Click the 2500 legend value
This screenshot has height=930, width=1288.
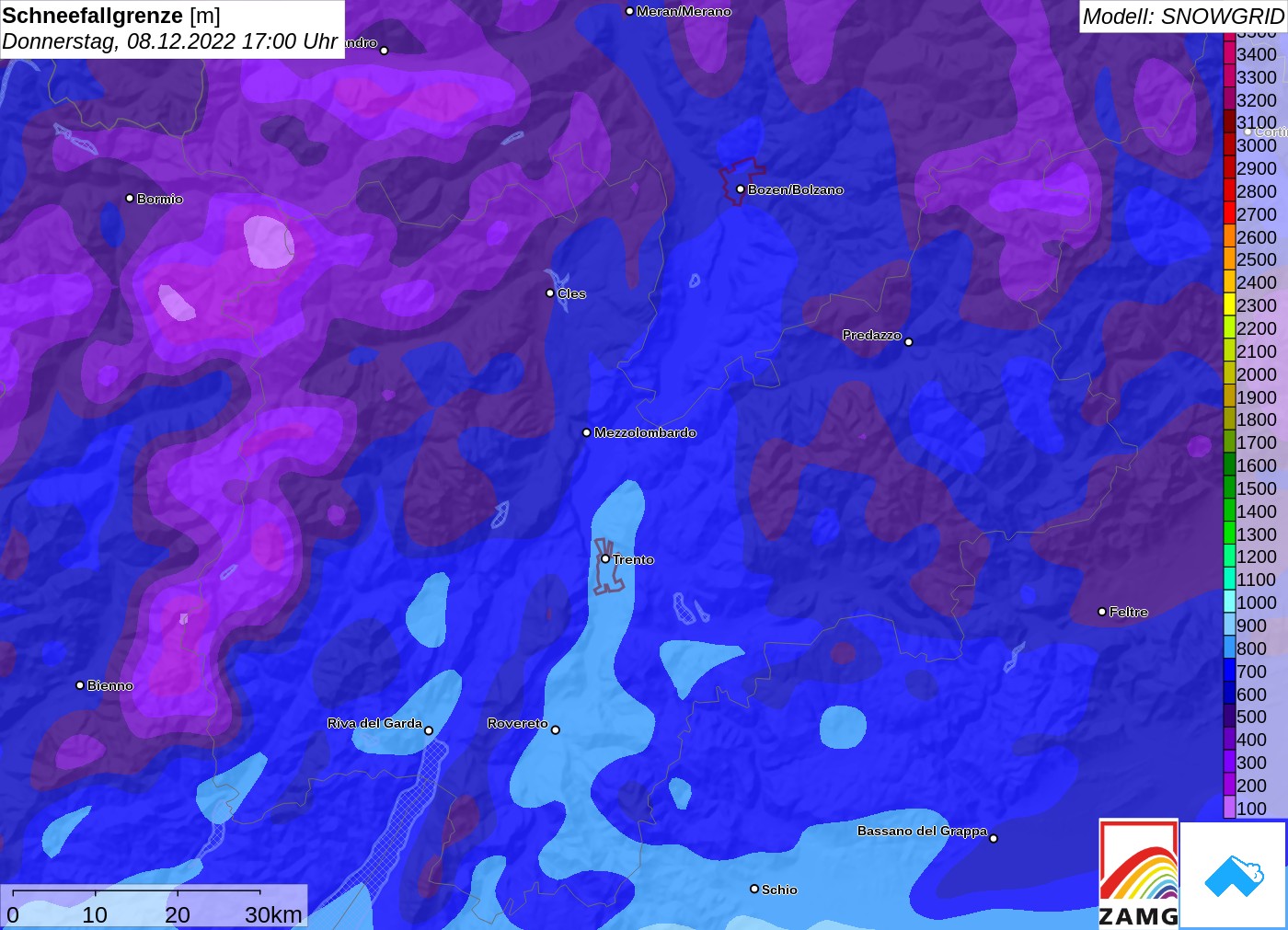point(1257,259)
